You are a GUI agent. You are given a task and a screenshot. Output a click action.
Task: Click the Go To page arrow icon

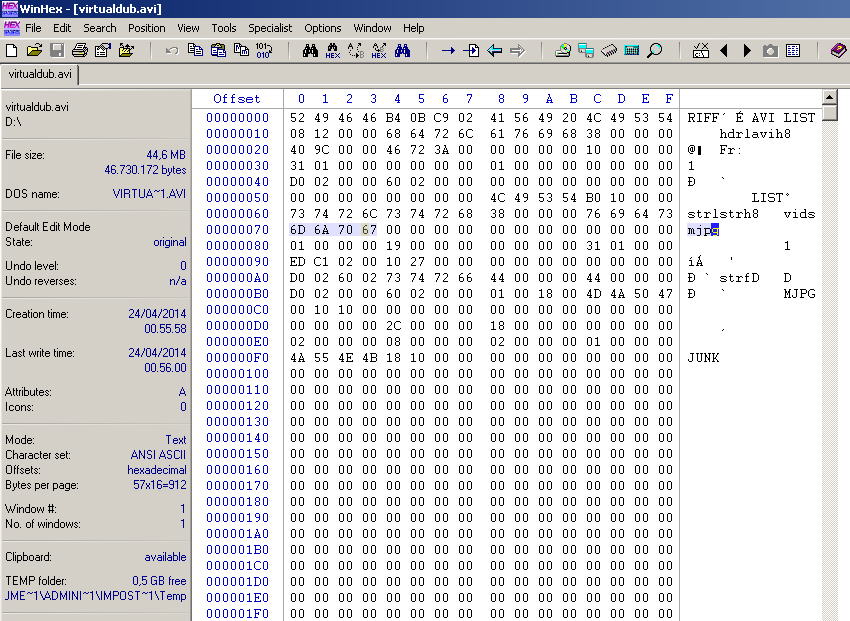pyautogui.click(x=471, y=51)
